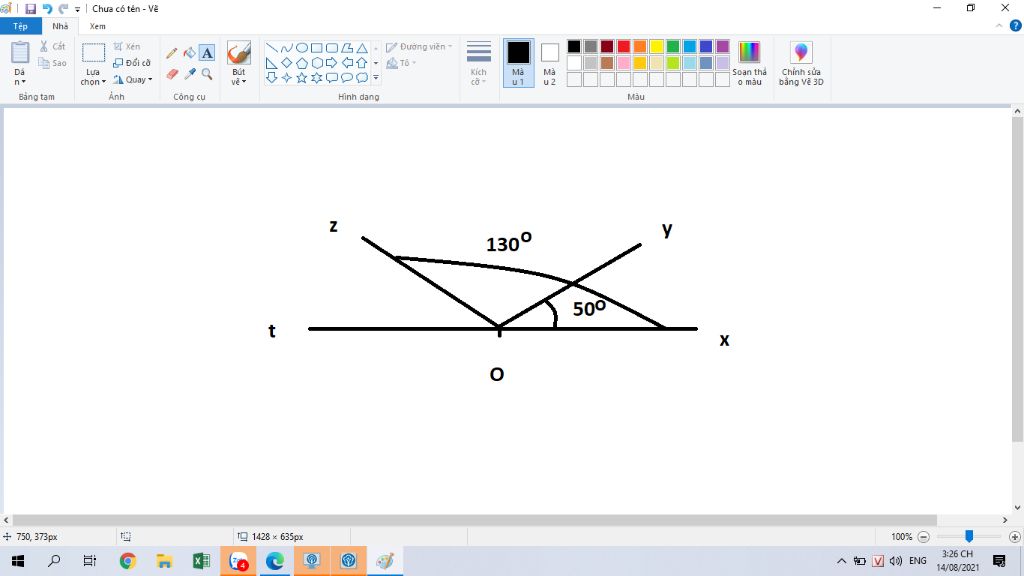1024x576 pixels.
Task: Pick the red color swatch
Action: [624, 46]
